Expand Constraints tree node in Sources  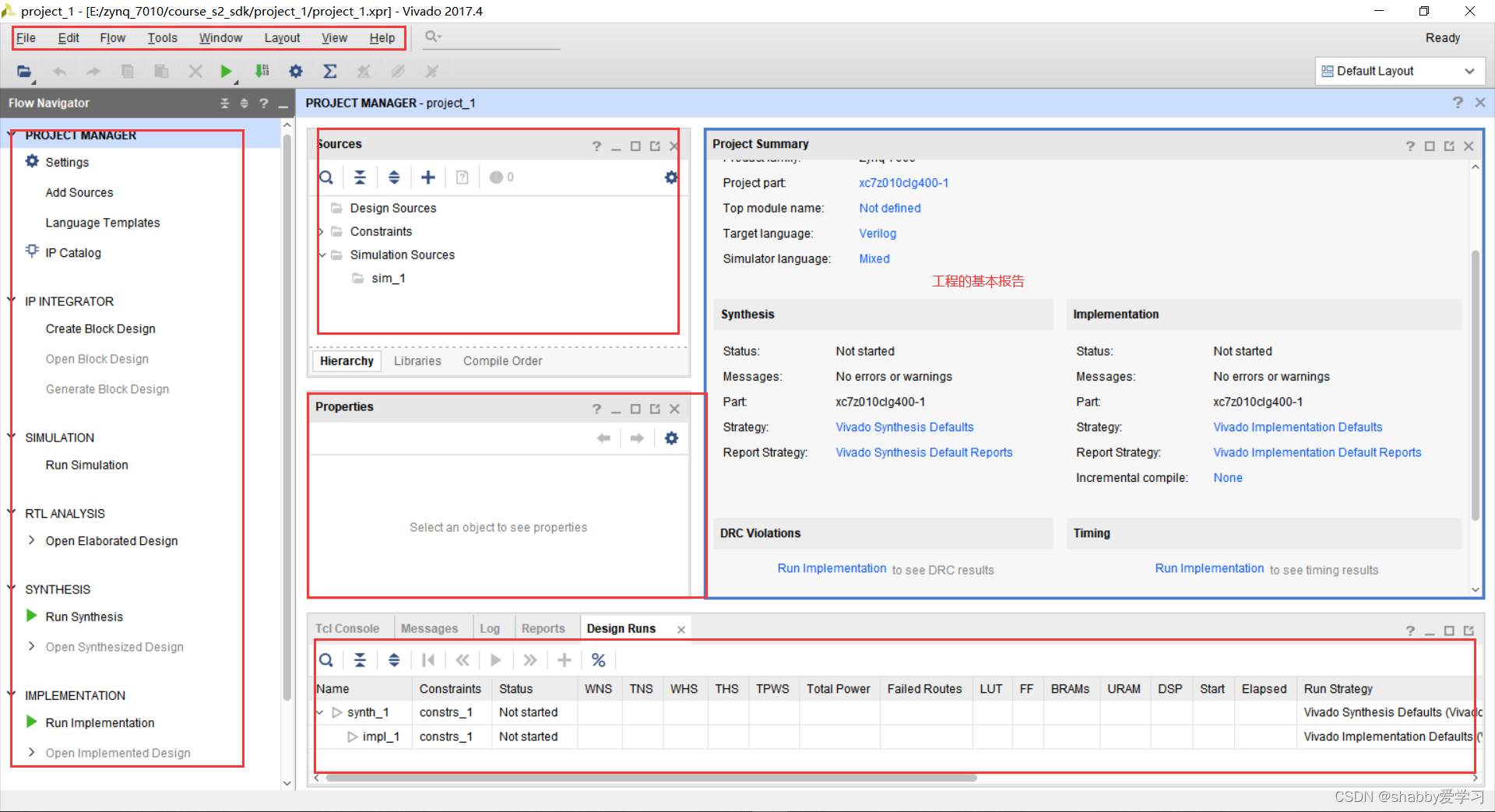coord(321,231)
